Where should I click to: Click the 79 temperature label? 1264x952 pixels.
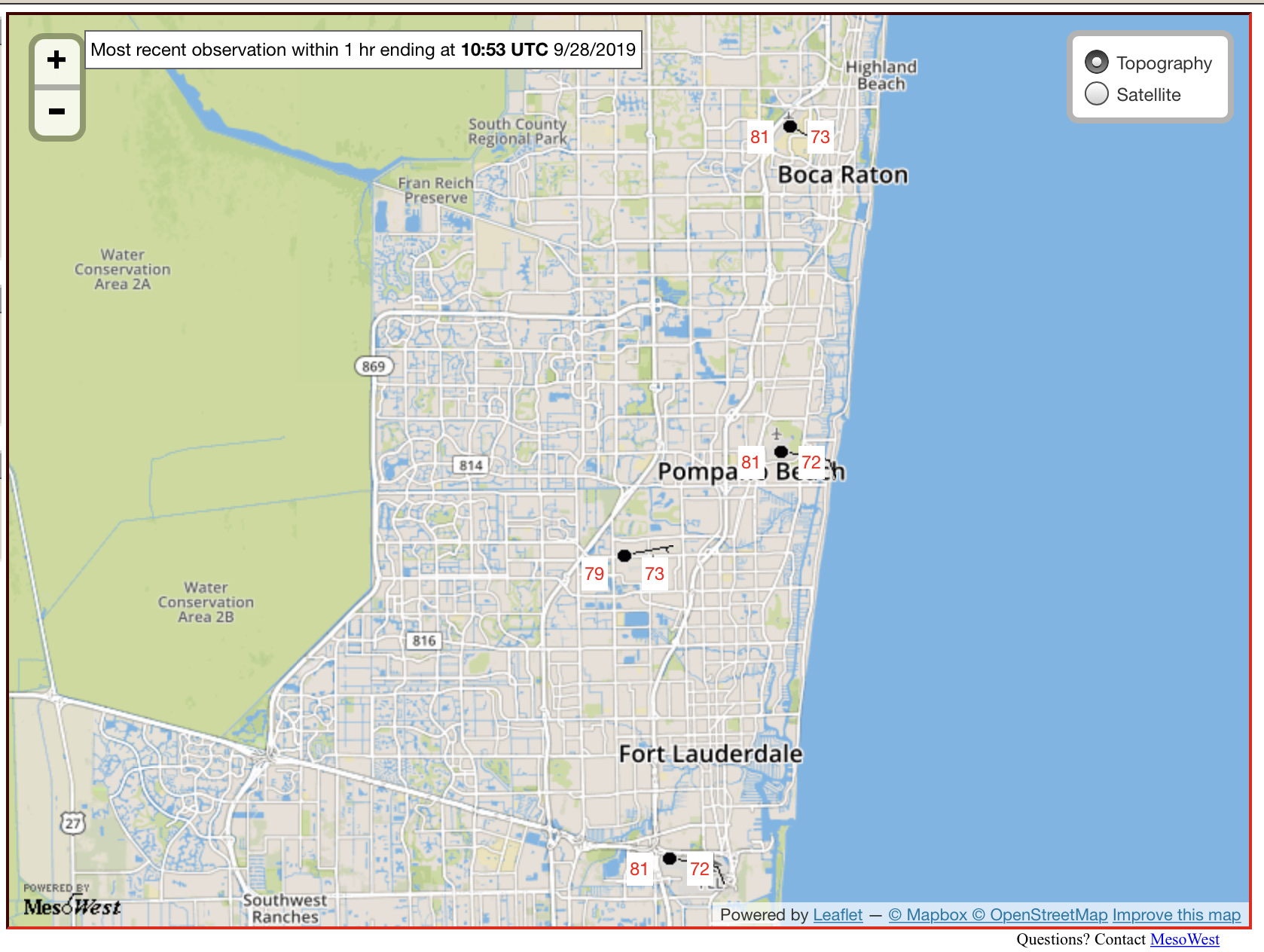pos(594,574)
